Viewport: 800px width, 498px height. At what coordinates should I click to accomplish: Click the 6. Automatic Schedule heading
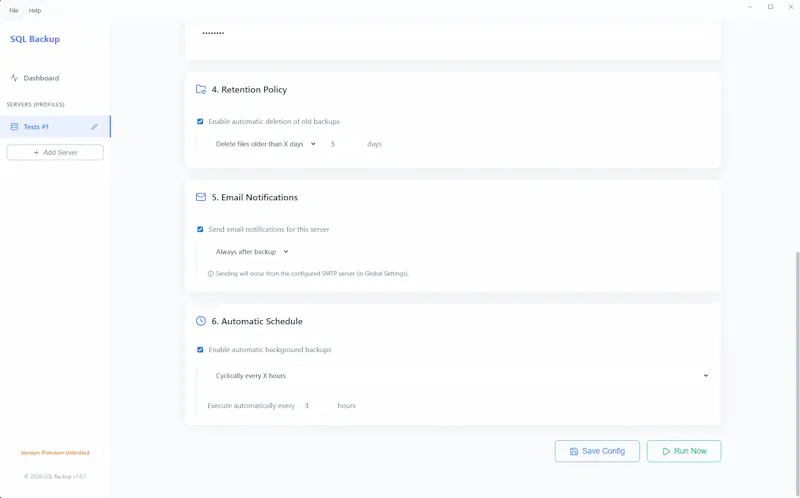257,321
